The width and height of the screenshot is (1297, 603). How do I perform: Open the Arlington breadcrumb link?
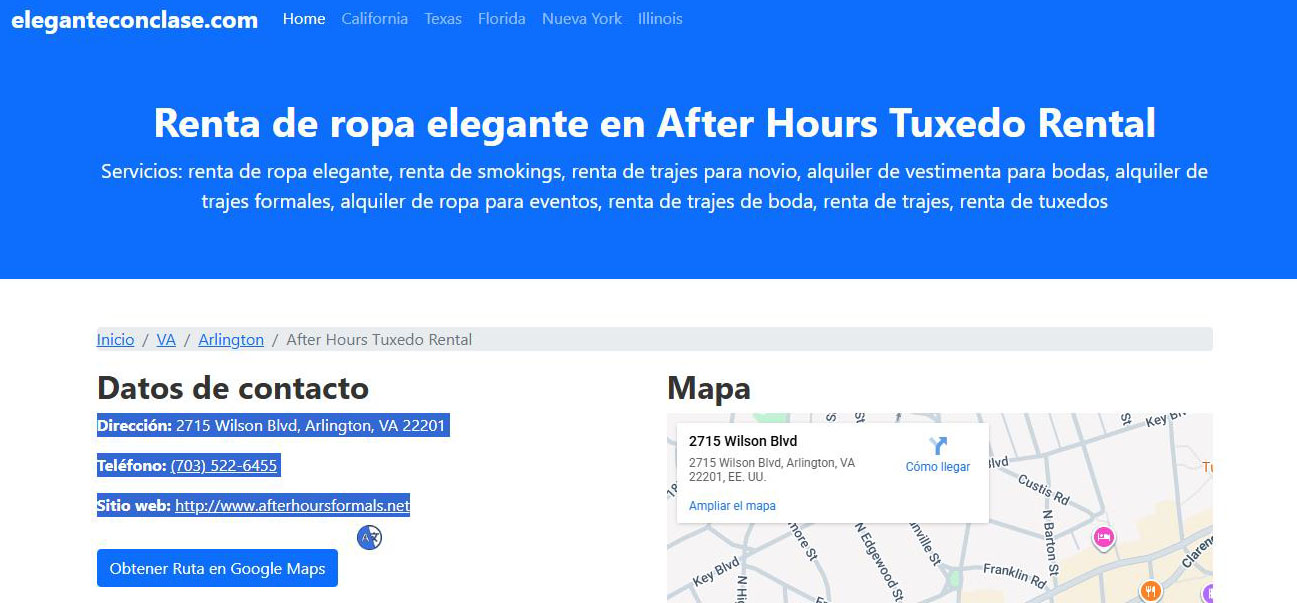[231, 340]
